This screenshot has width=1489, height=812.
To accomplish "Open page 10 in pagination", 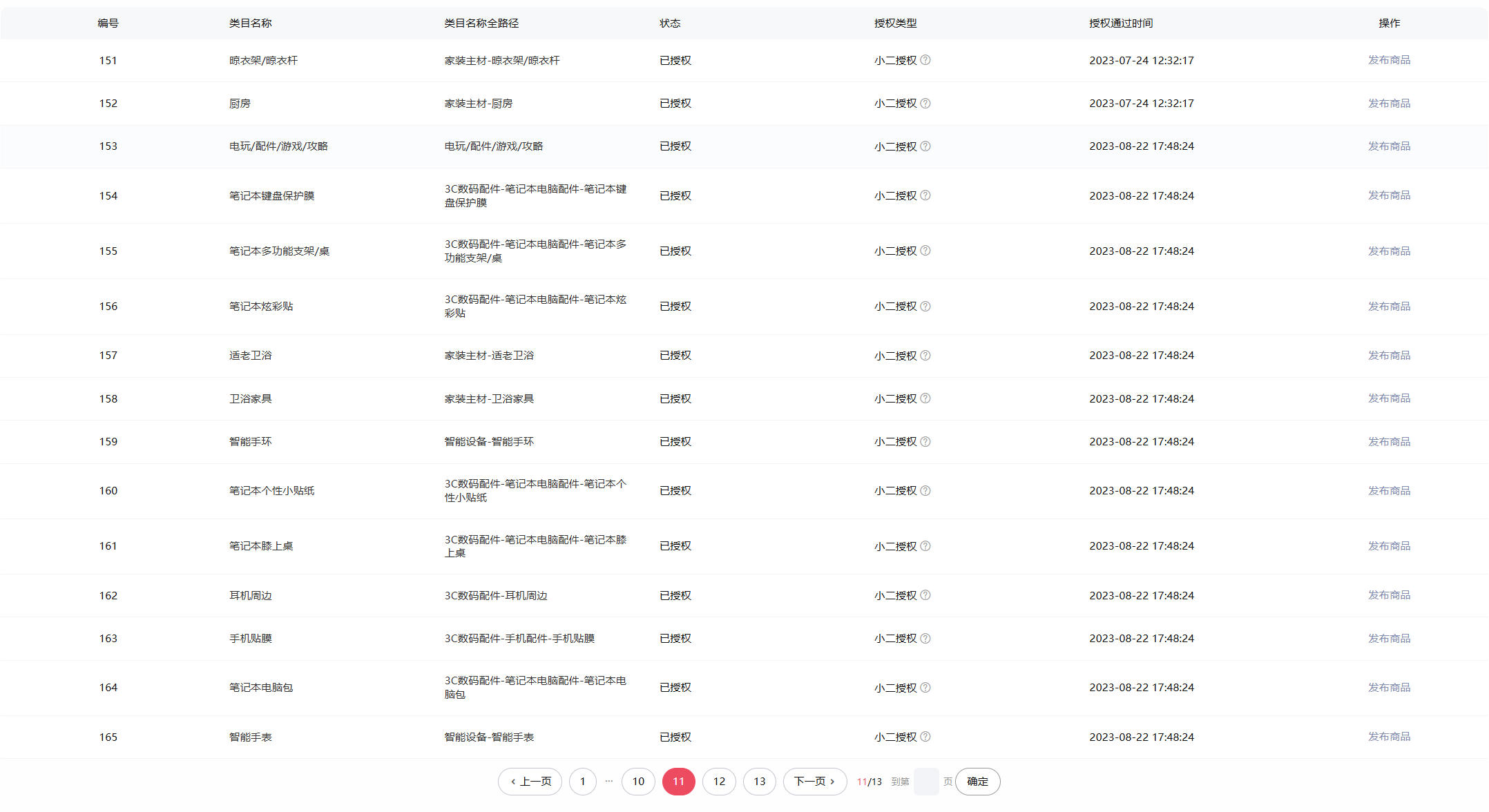I will [638, 782].
